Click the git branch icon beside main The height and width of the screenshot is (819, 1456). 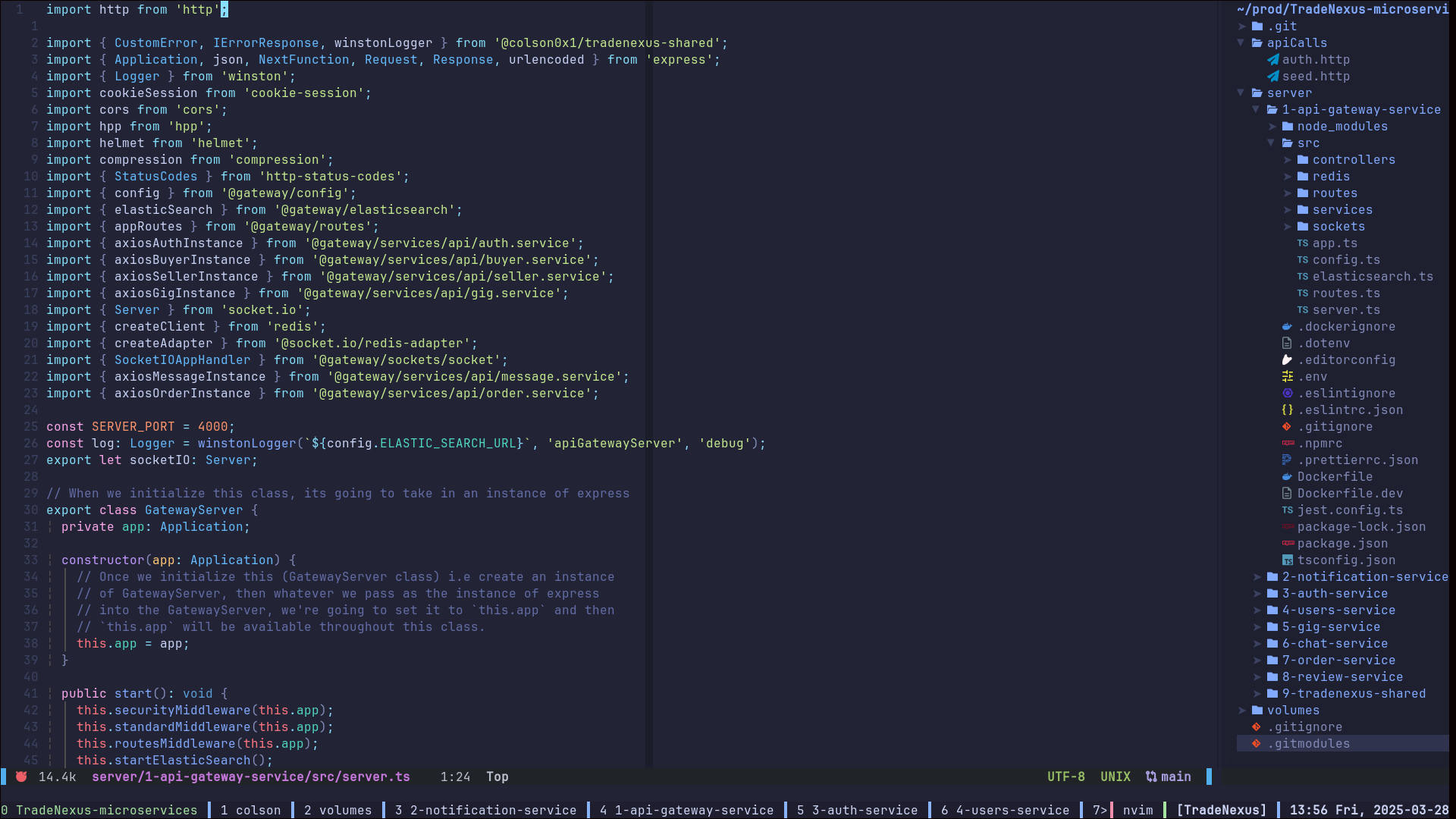(x=1151, y=777)
